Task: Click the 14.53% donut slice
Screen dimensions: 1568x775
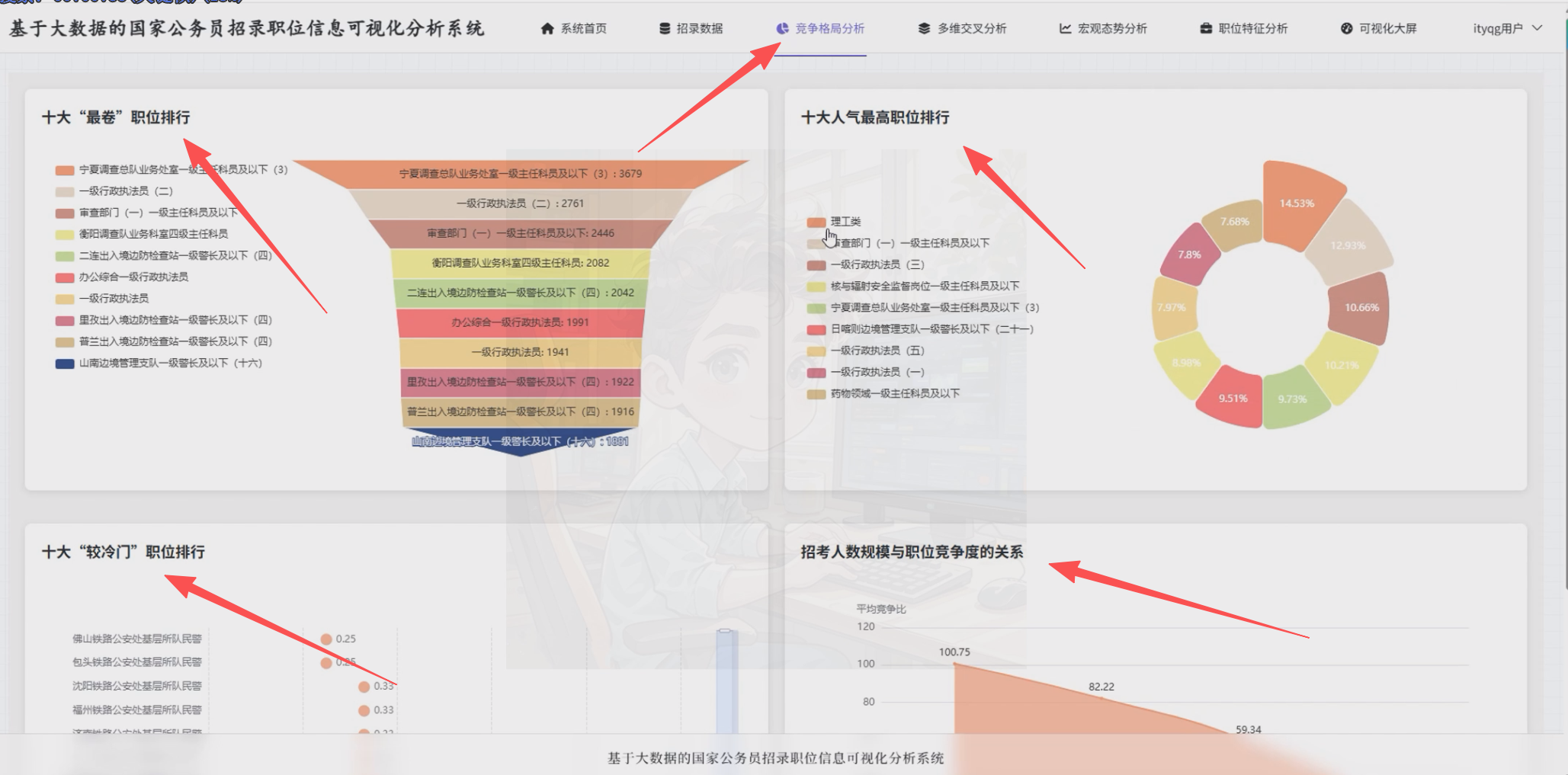Action: click(1297, 203)
